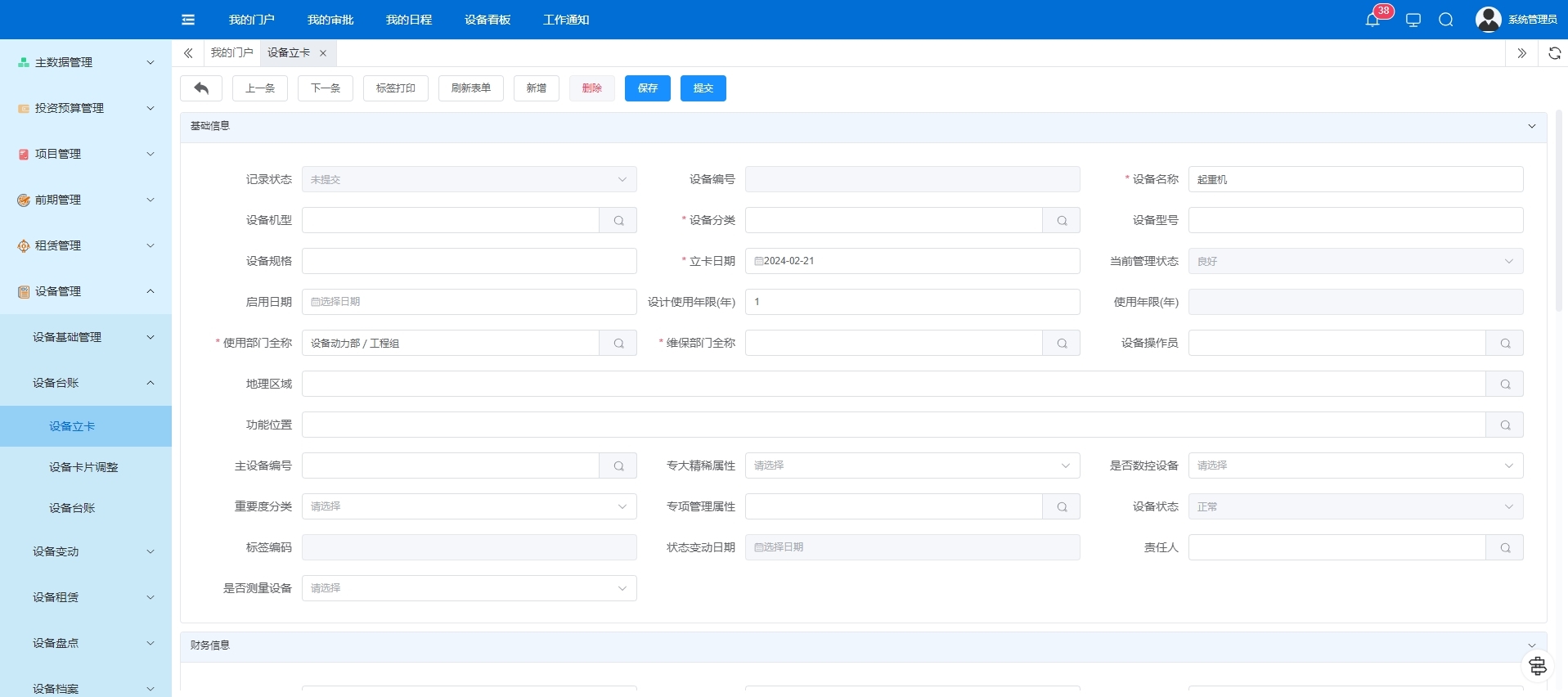Click the monitor screen icon in header
The width and height of the screenshot is (1568, 697).
pyautogui.click(x=1413, y=20)
